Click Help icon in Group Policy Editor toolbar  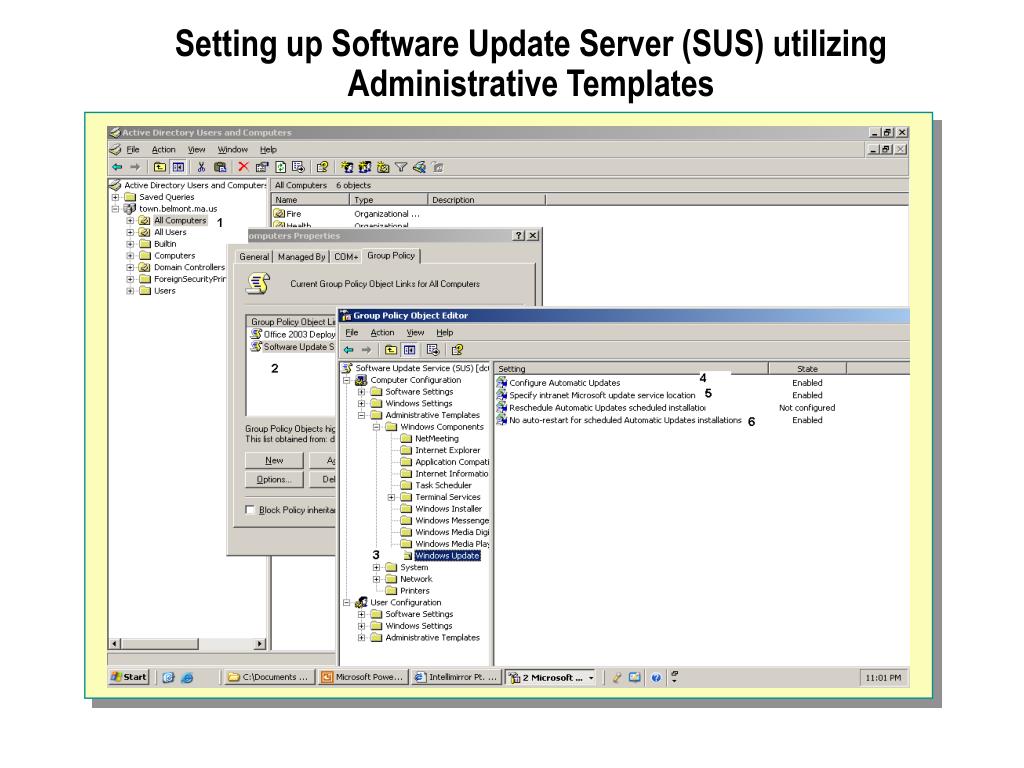click(456, 350)
